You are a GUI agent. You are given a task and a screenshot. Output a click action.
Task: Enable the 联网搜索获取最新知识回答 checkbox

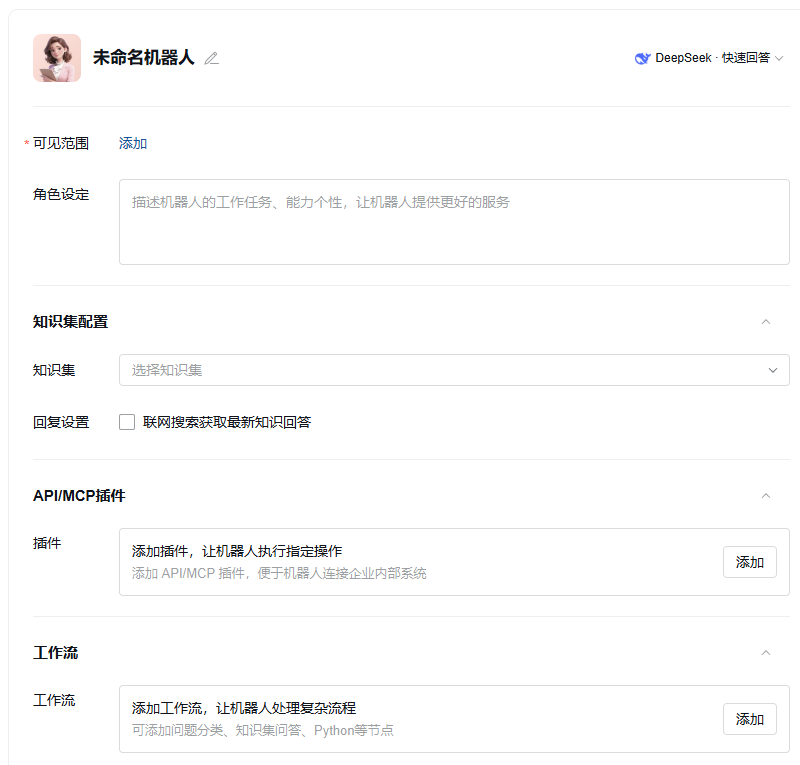(127, 422)
